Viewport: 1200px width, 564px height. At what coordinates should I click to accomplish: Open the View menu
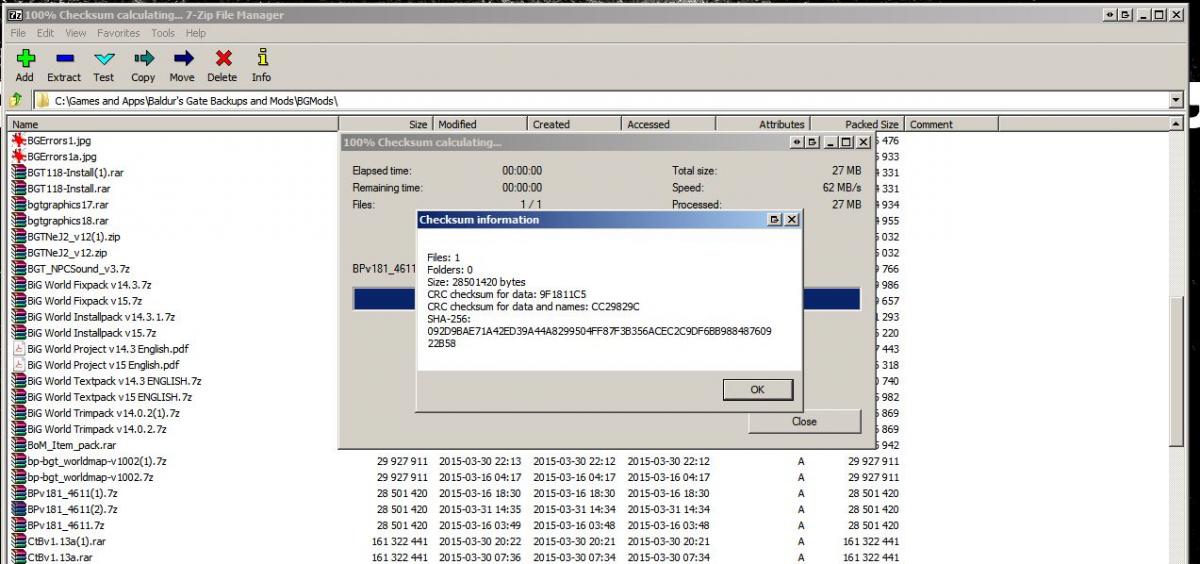76,33
